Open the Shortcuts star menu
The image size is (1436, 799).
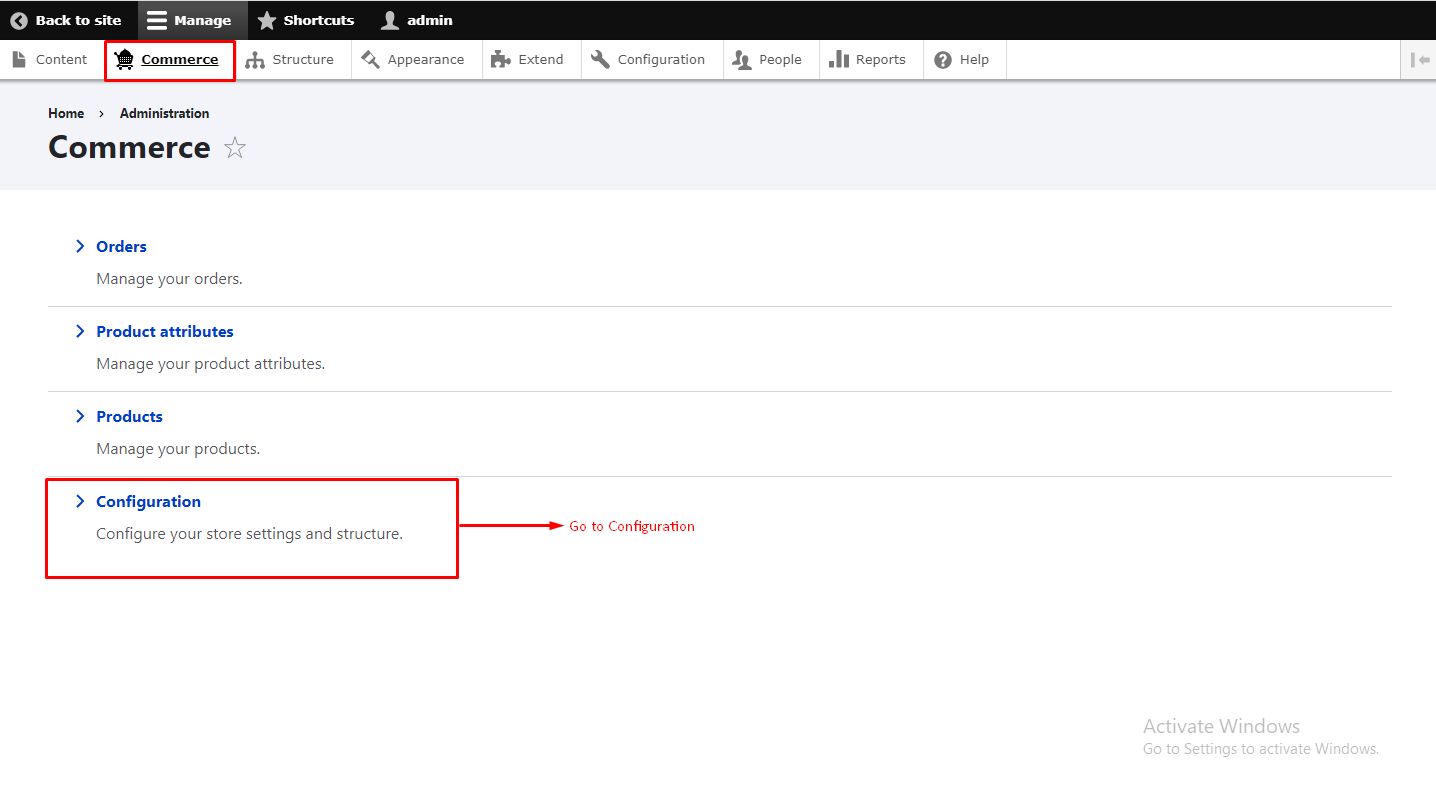coord(267,20)
